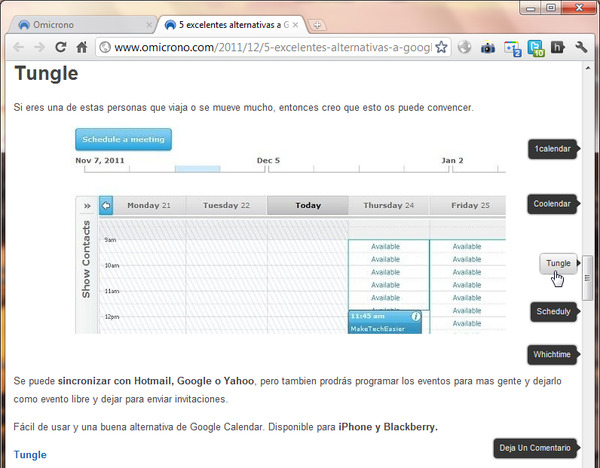Open a new browser tab
Image resolution: width=600 pixels, height=468 pixels.
(317, 25)
